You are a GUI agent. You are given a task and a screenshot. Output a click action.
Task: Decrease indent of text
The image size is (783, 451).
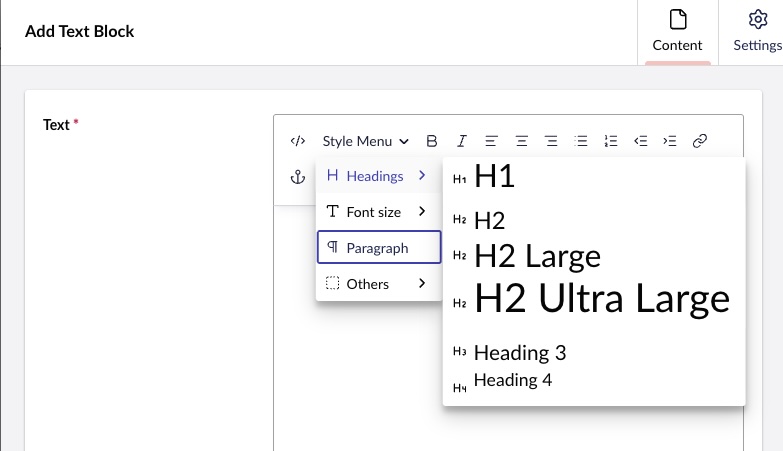pos(641,141)
